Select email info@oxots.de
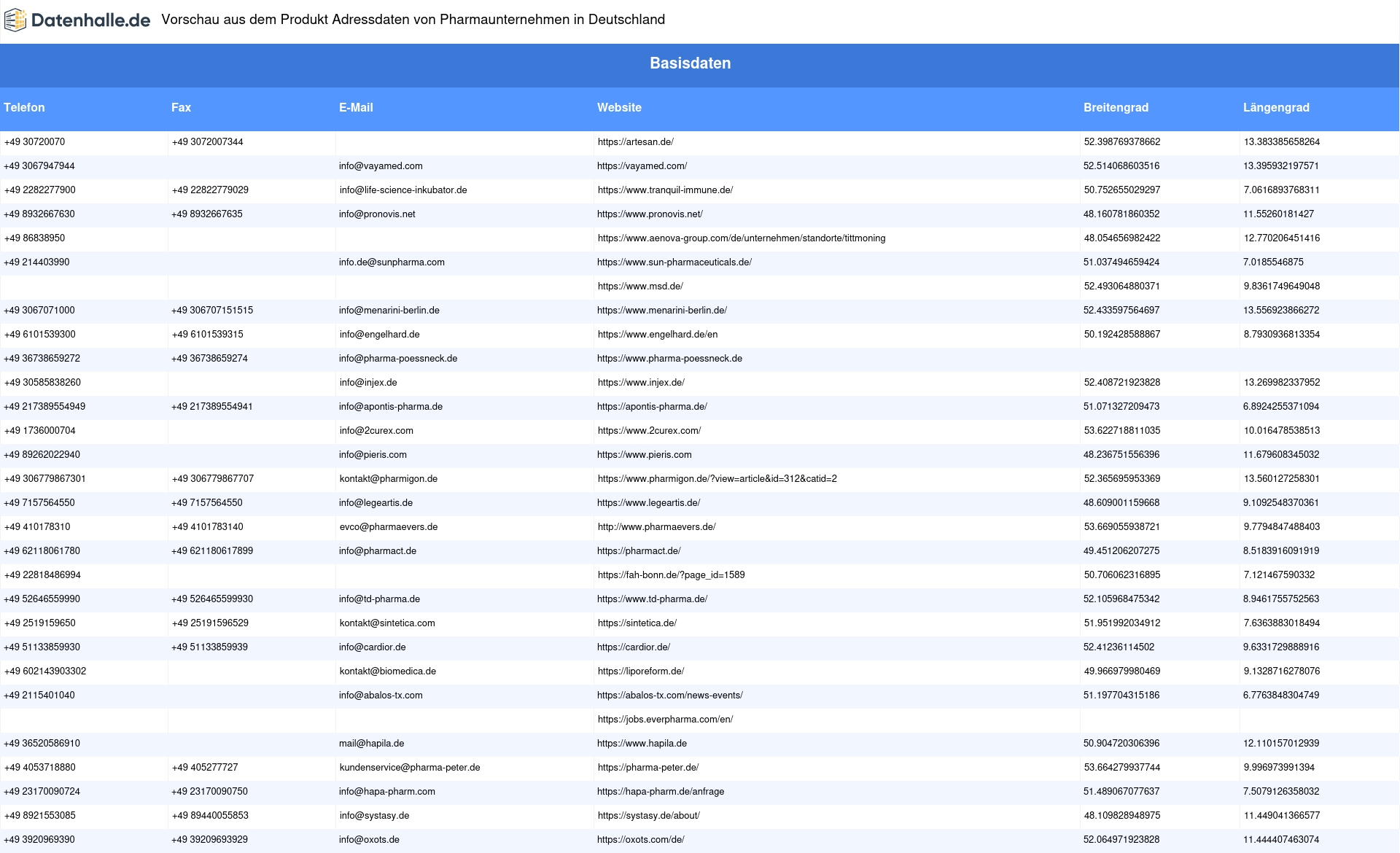This screenshot has height=853, width=1400. click(x=369, y=840)
